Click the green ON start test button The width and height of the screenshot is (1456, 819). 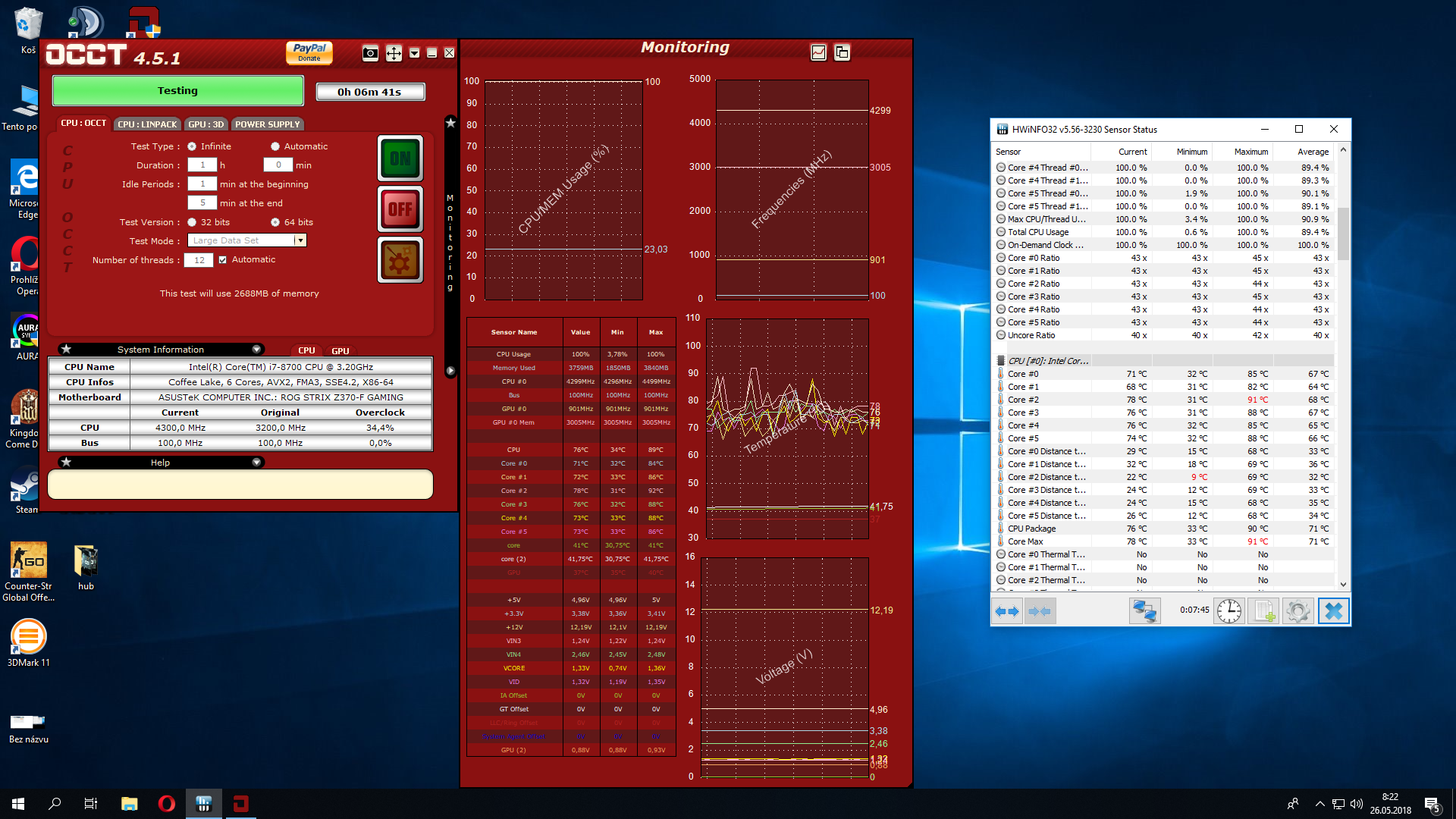(x=400, y=158)
